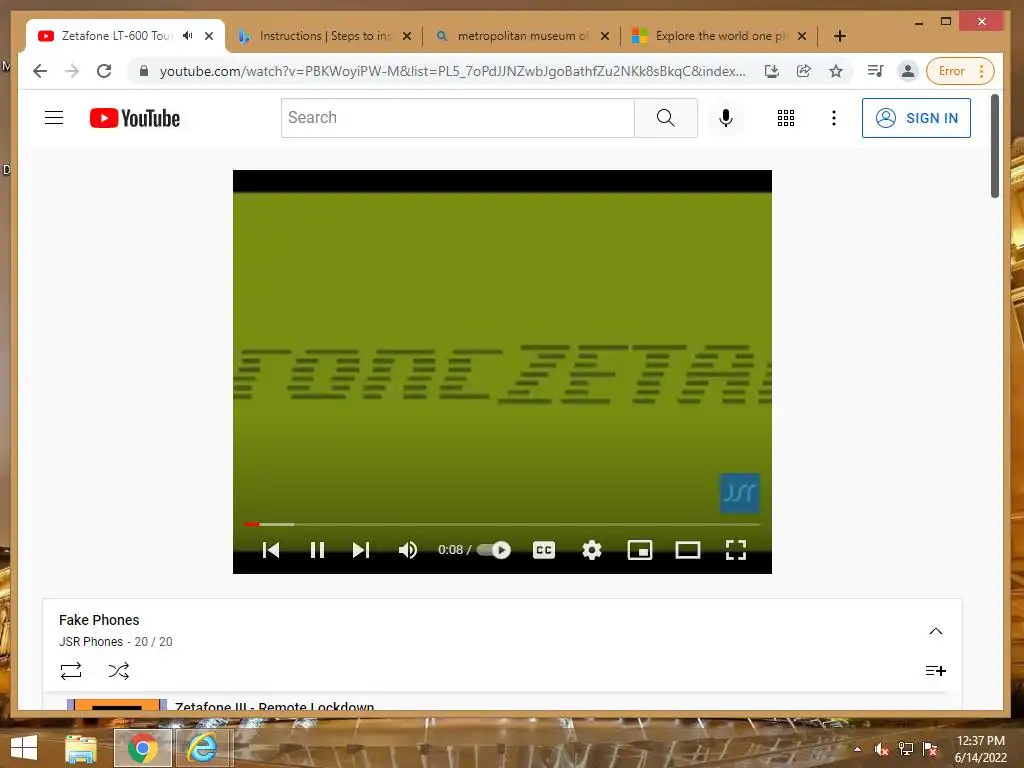This screenshot has height=768, width=1024.
Task: Close the metropolitan museum tab
Action: (x=605, y=36)
